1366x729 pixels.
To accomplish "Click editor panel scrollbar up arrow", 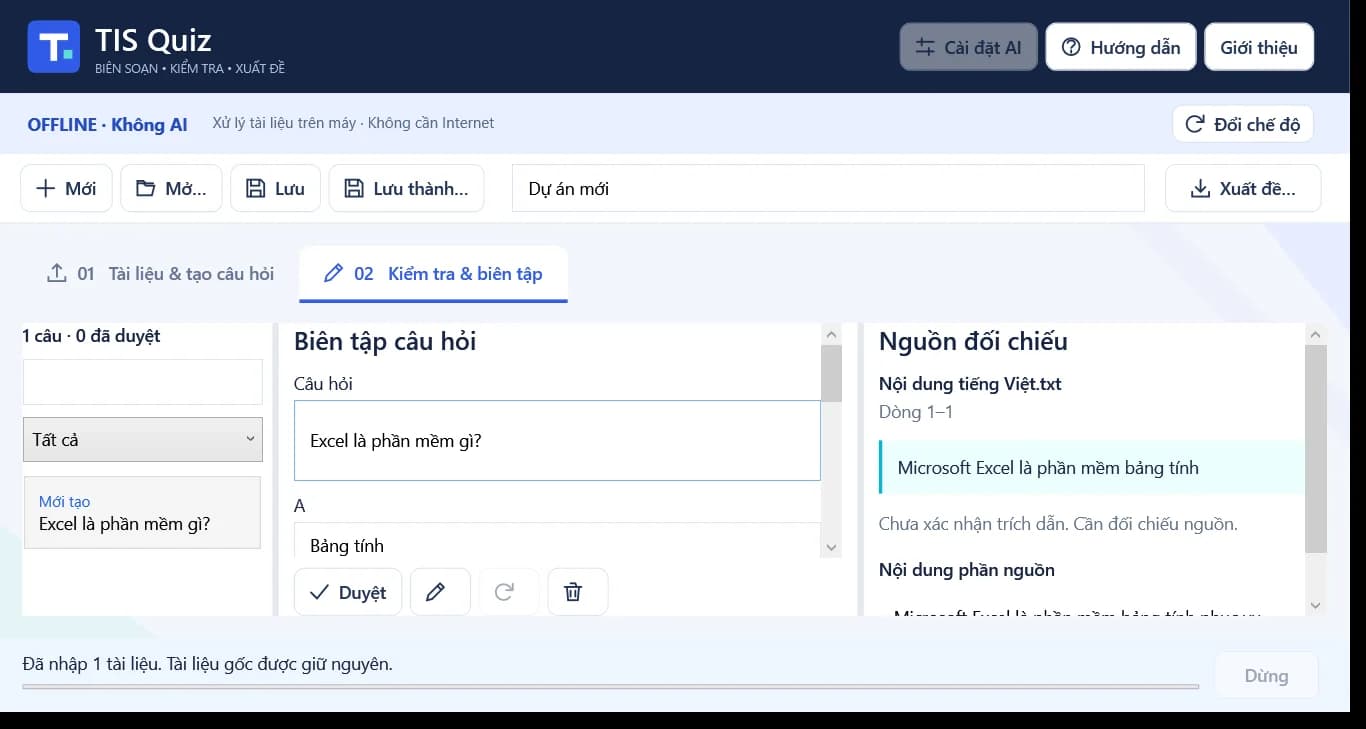I will coord(831,334).
